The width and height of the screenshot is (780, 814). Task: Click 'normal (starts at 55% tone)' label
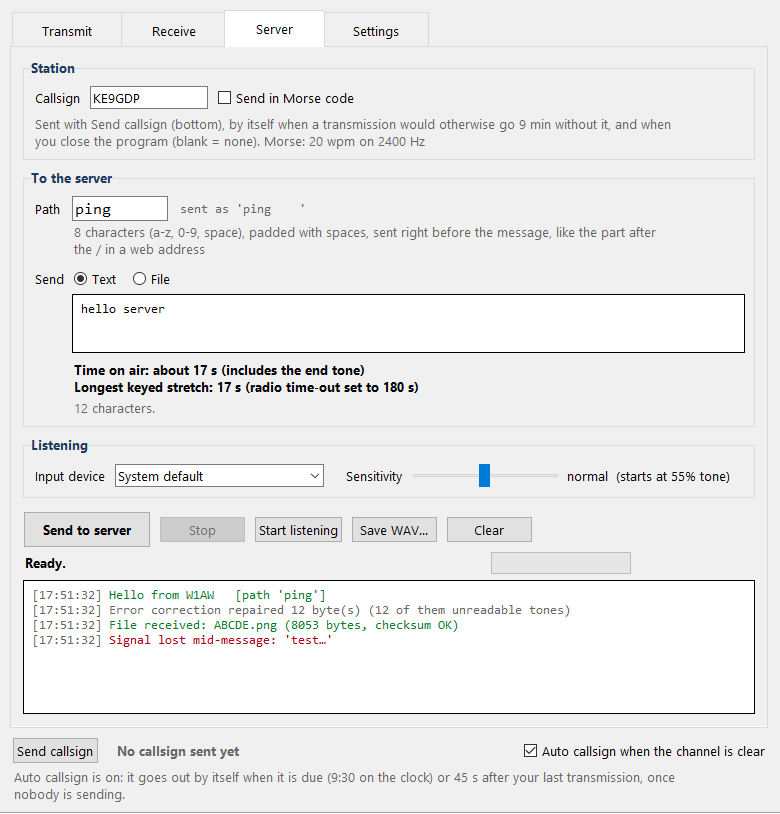point(648,477)
